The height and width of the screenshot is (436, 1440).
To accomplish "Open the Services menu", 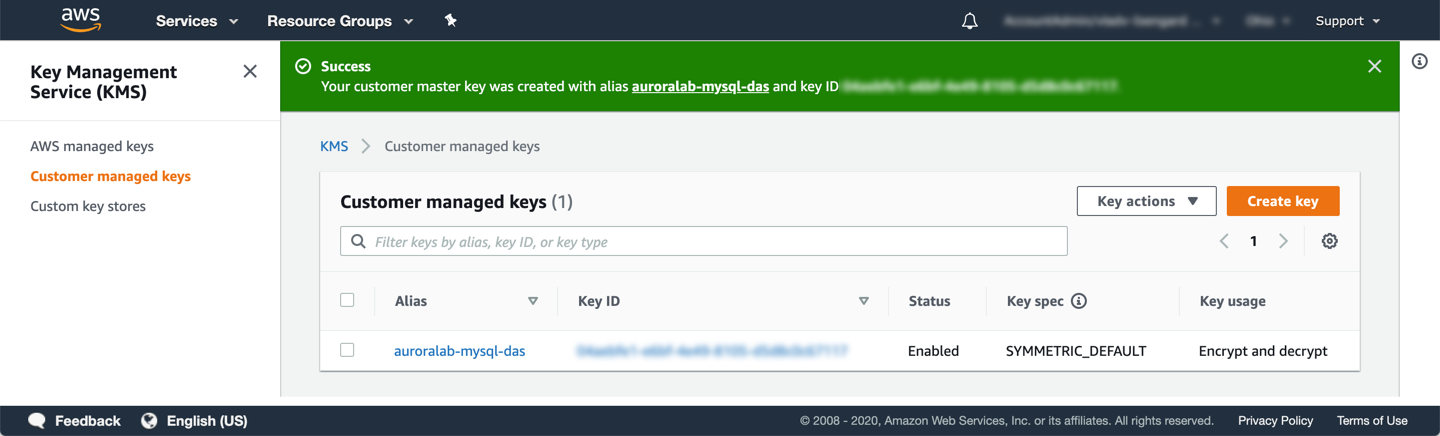I will [x=197, y=21].
